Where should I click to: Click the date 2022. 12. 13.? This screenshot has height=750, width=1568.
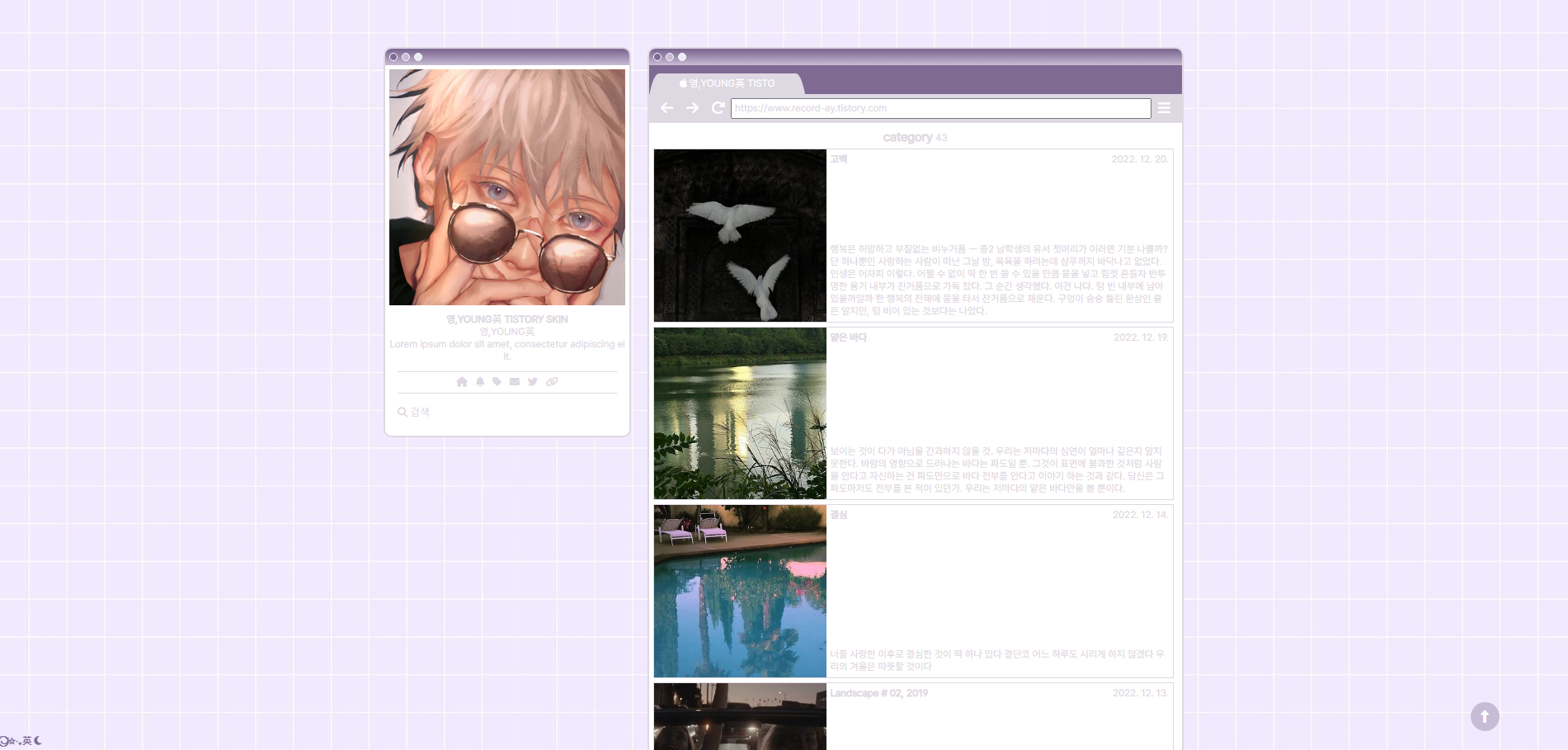(1141, 693)
